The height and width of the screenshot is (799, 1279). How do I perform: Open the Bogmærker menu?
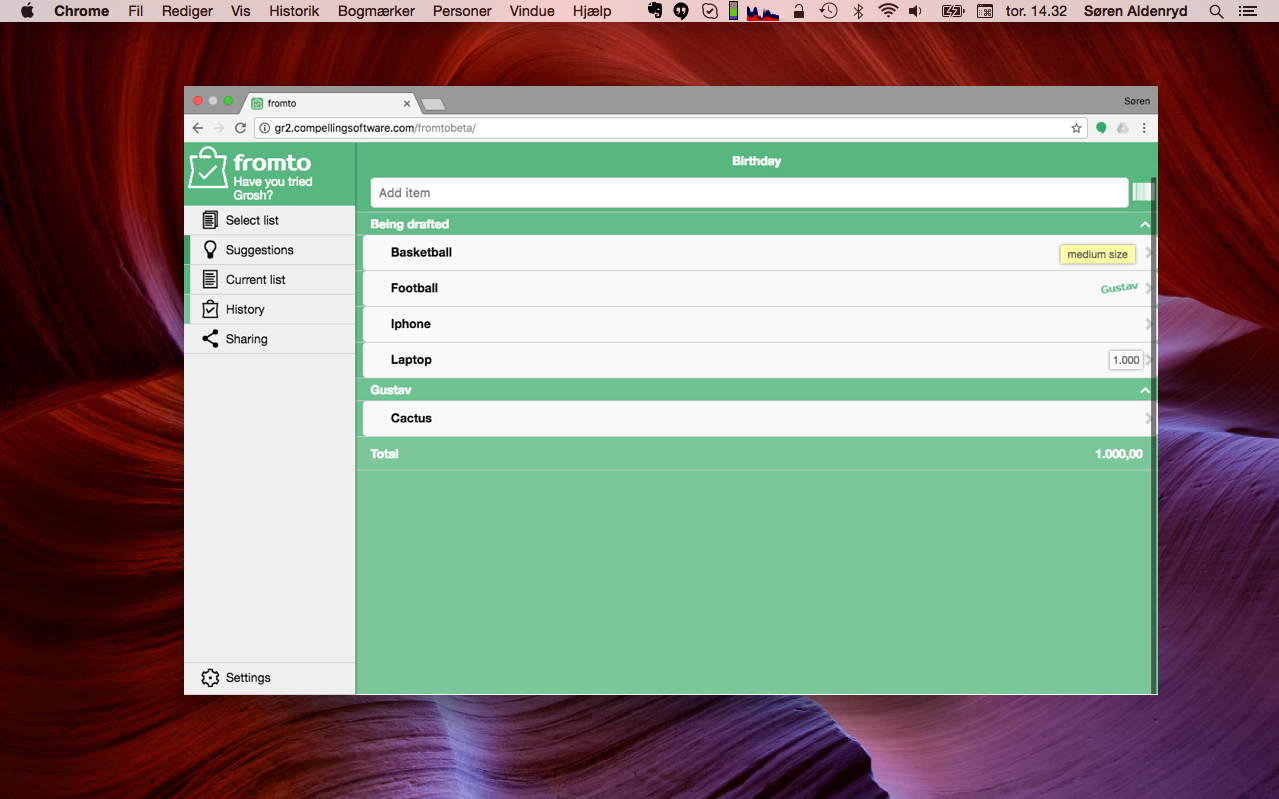(x=376, y=11)
